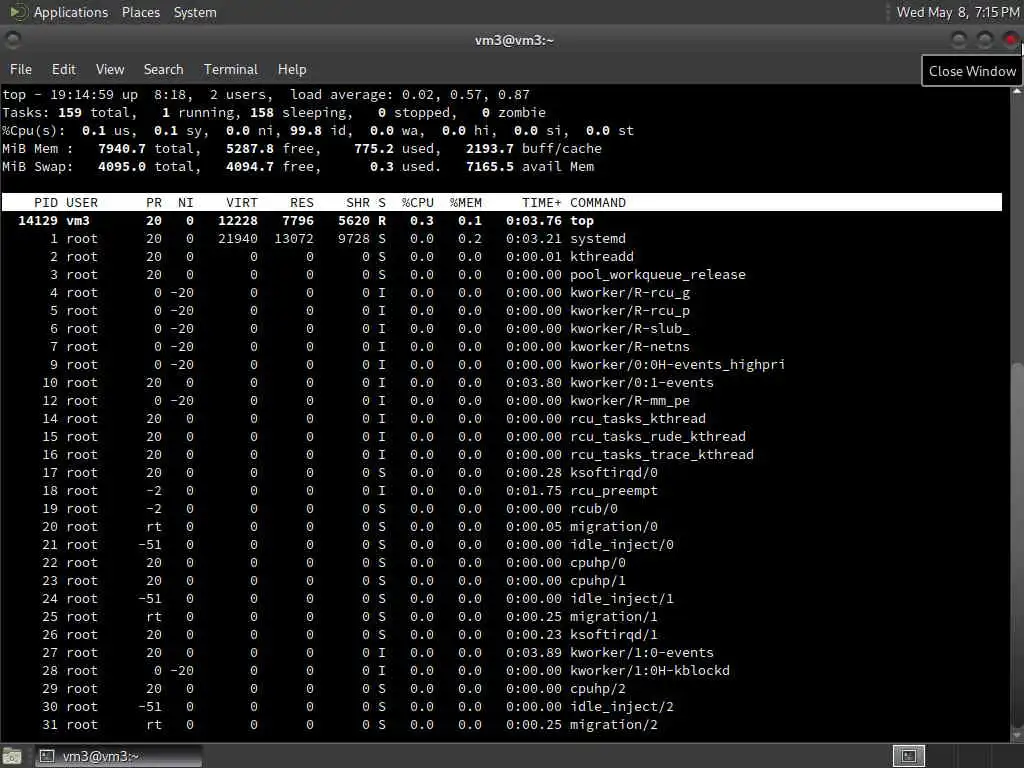1024x768 pixels.
Task: Click the TIME+ column header
Action: pyautogui.click(x=541, y=202)
